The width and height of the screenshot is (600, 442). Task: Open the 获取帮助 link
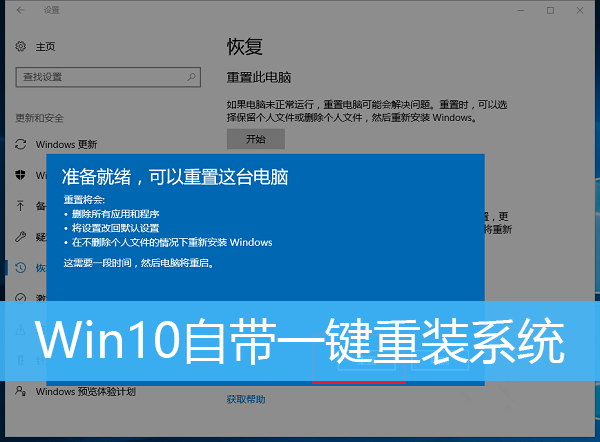pos(246,400)
